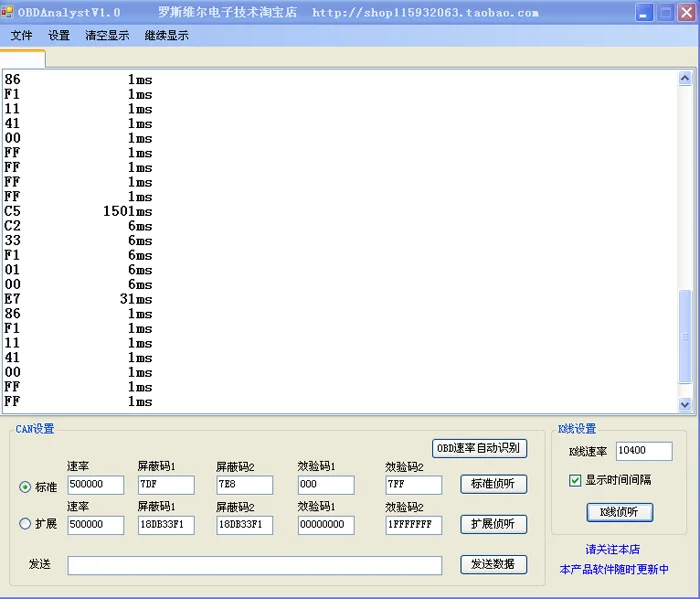700x599 pixels.
Task: Start 标准侦听 standard listening
Action: pyautogui.click(x=493, y=484)
